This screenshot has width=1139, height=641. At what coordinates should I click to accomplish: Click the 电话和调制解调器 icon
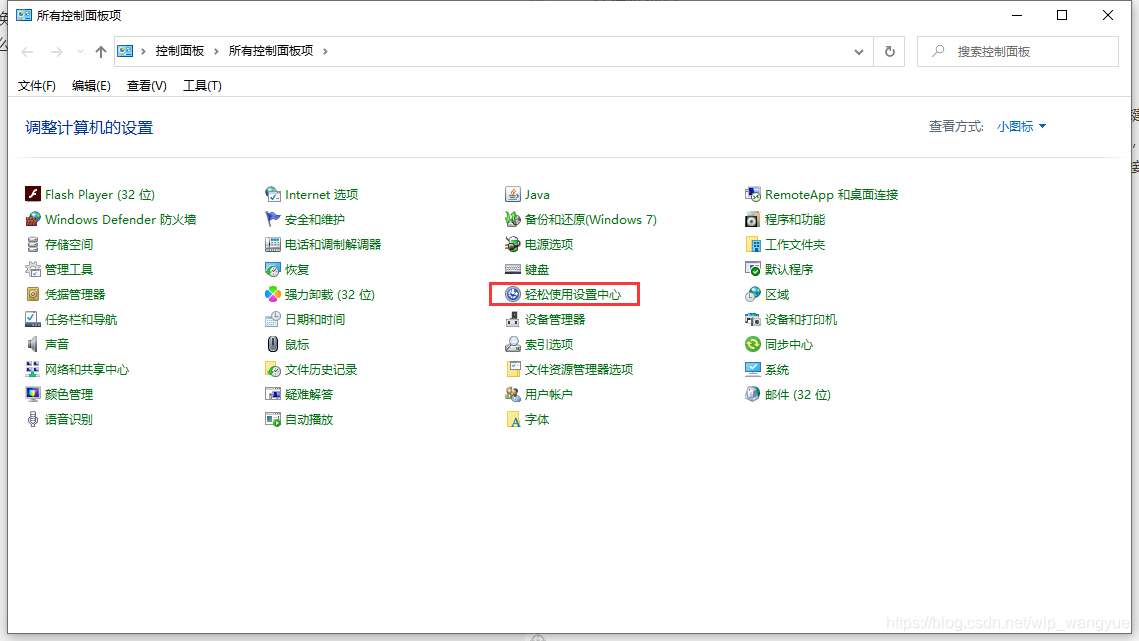pos(272,244)
